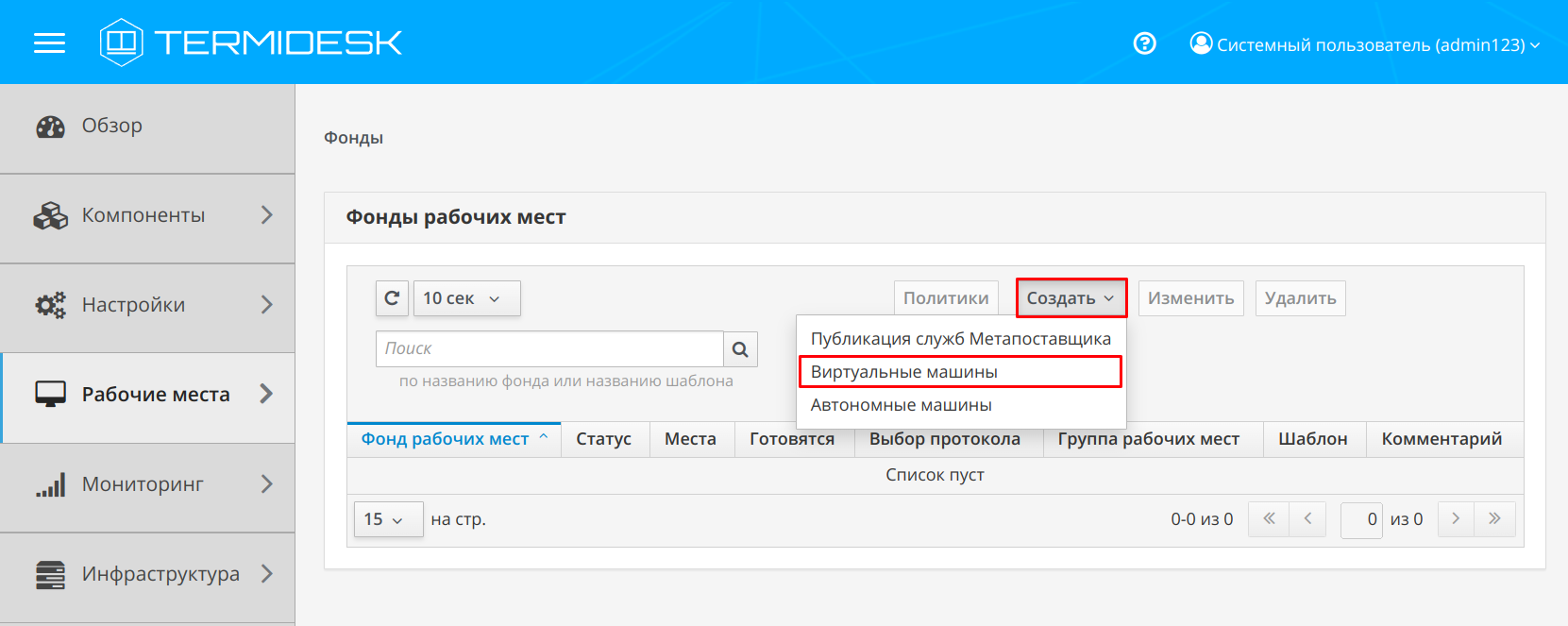Click the Termidesk logo
The width and height of the screenshot is (1568, 626).
(x=251, y=42)
